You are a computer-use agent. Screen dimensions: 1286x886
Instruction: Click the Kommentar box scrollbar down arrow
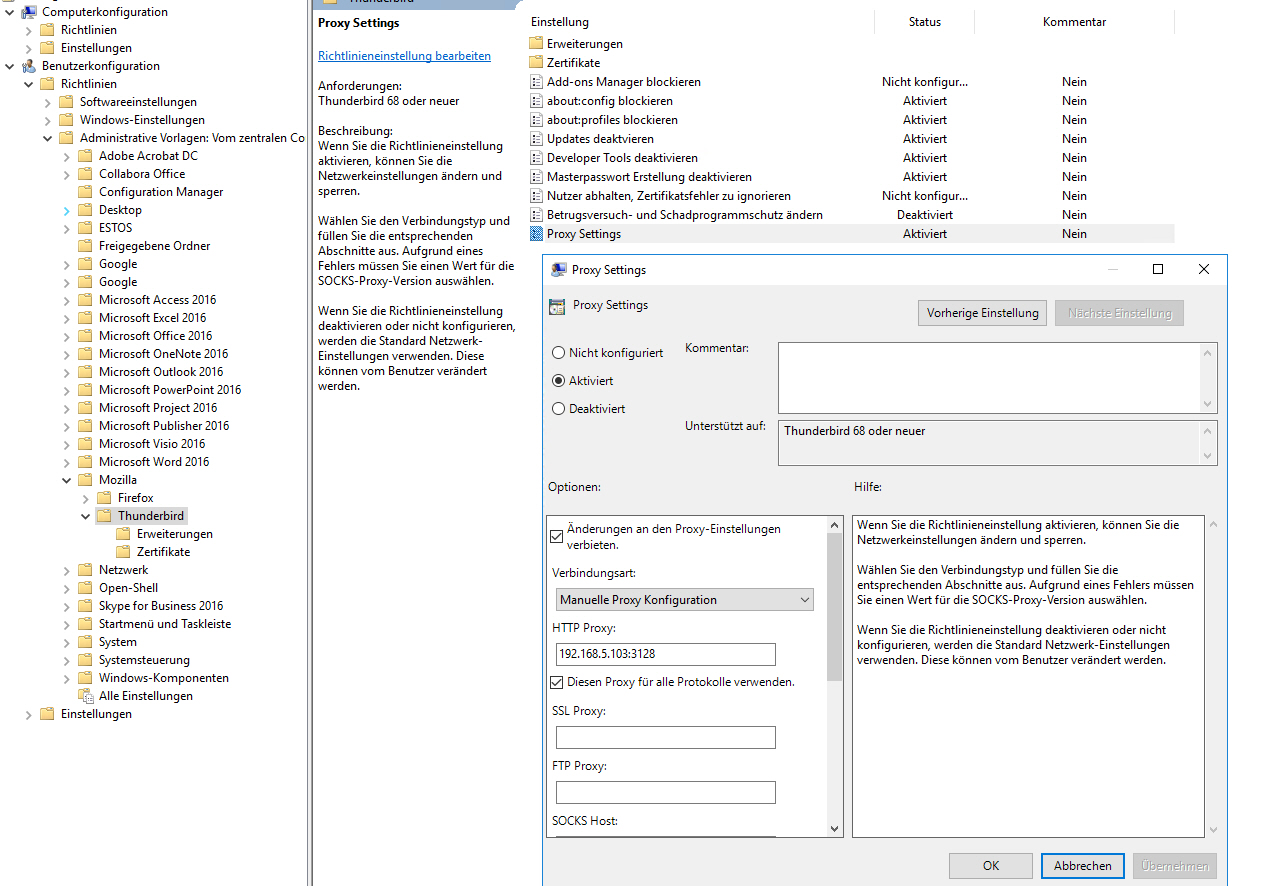(x=1210, y=404)
